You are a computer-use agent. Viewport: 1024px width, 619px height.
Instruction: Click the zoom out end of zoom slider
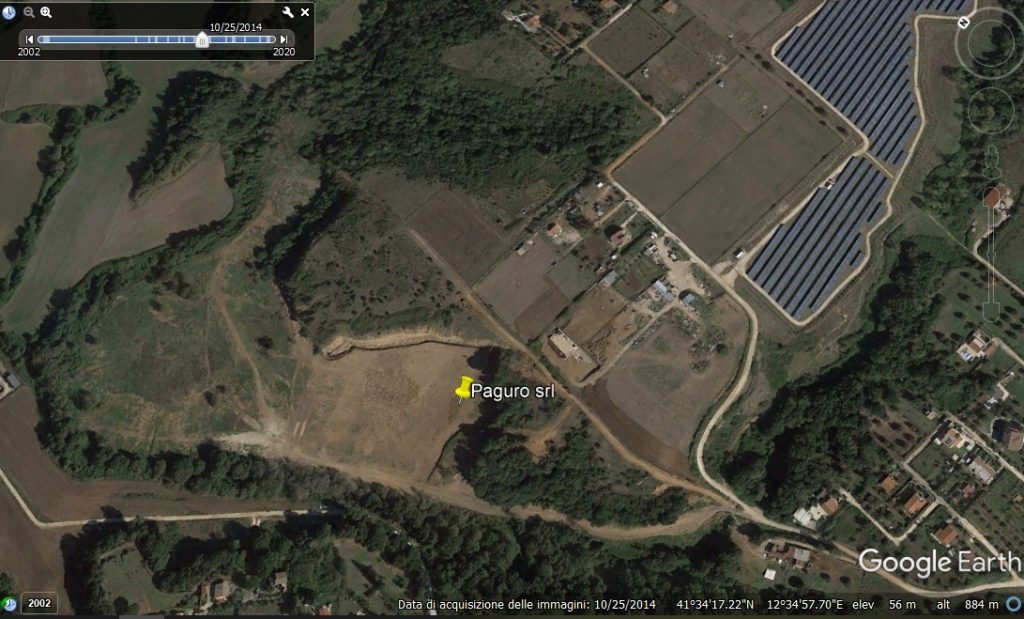point(991,311)
